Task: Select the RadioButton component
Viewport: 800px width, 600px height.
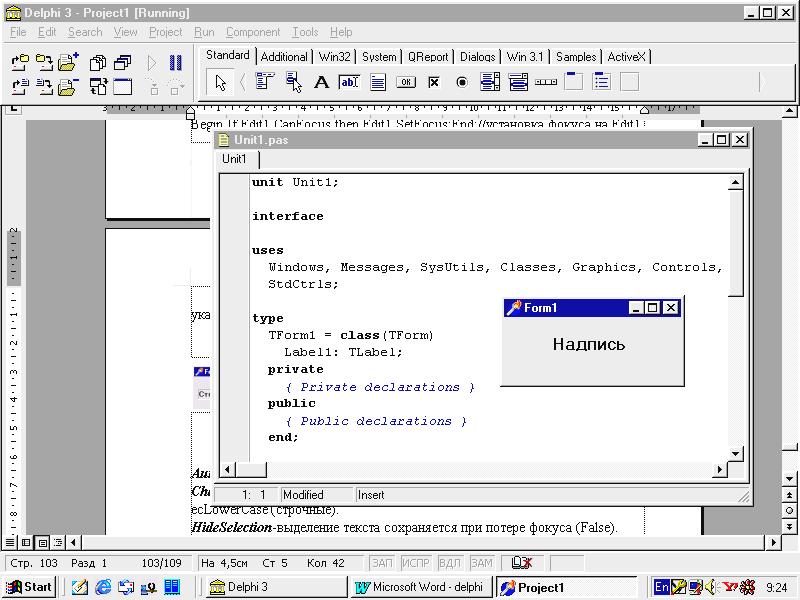Action: (x=462, y=82)
